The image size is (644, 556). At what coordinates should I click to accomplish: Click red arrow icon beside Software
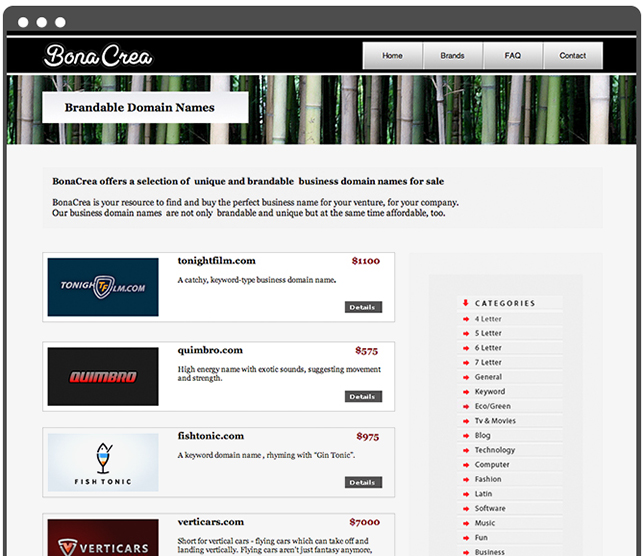[466, 509]
